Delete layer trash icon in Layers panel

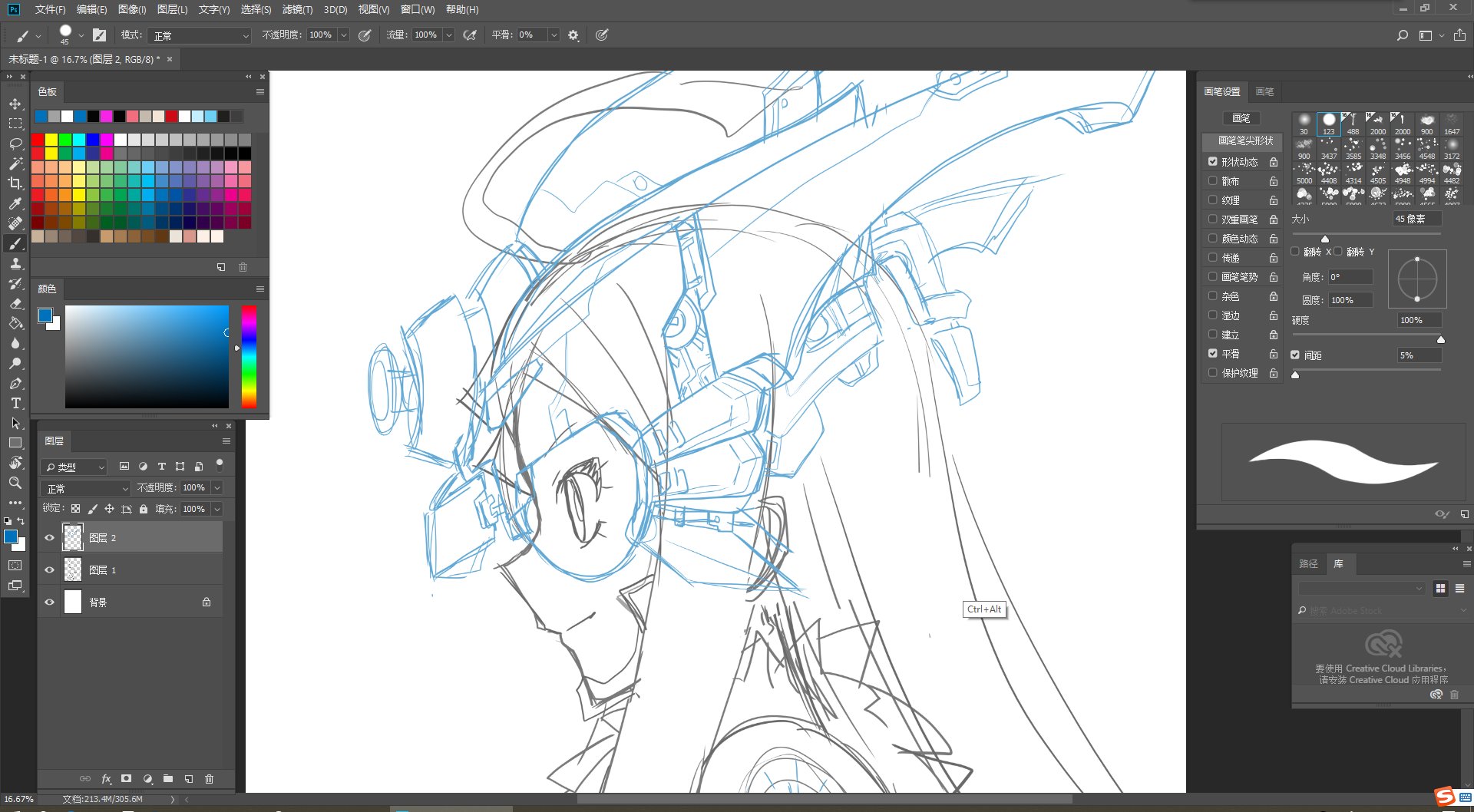[209, 779]
